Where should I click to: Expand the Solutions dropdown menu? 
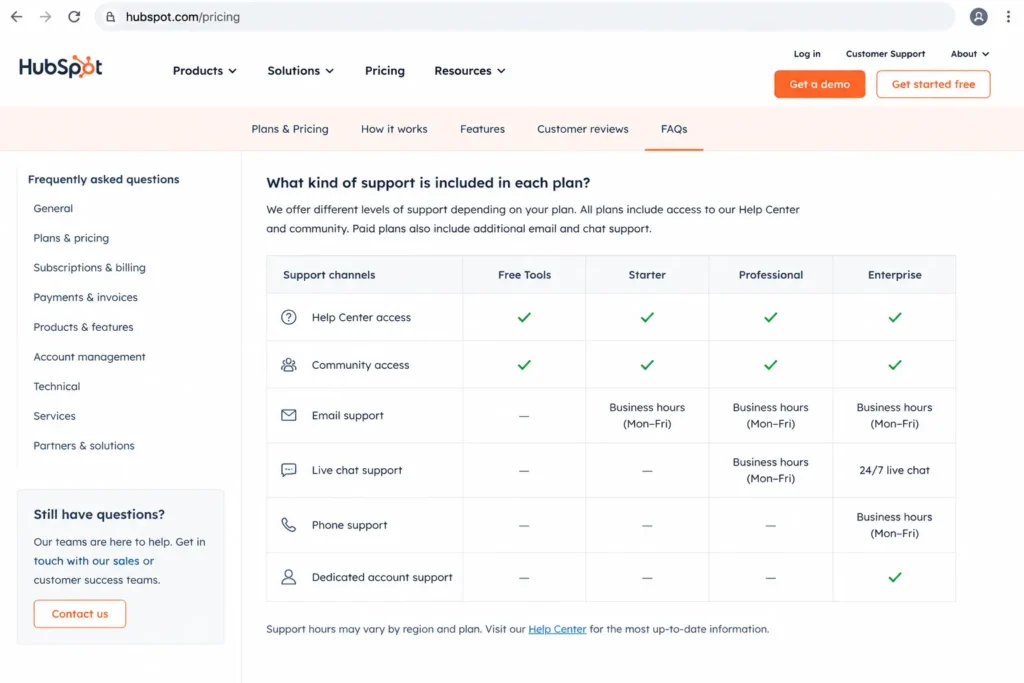[x=300, y=71]
